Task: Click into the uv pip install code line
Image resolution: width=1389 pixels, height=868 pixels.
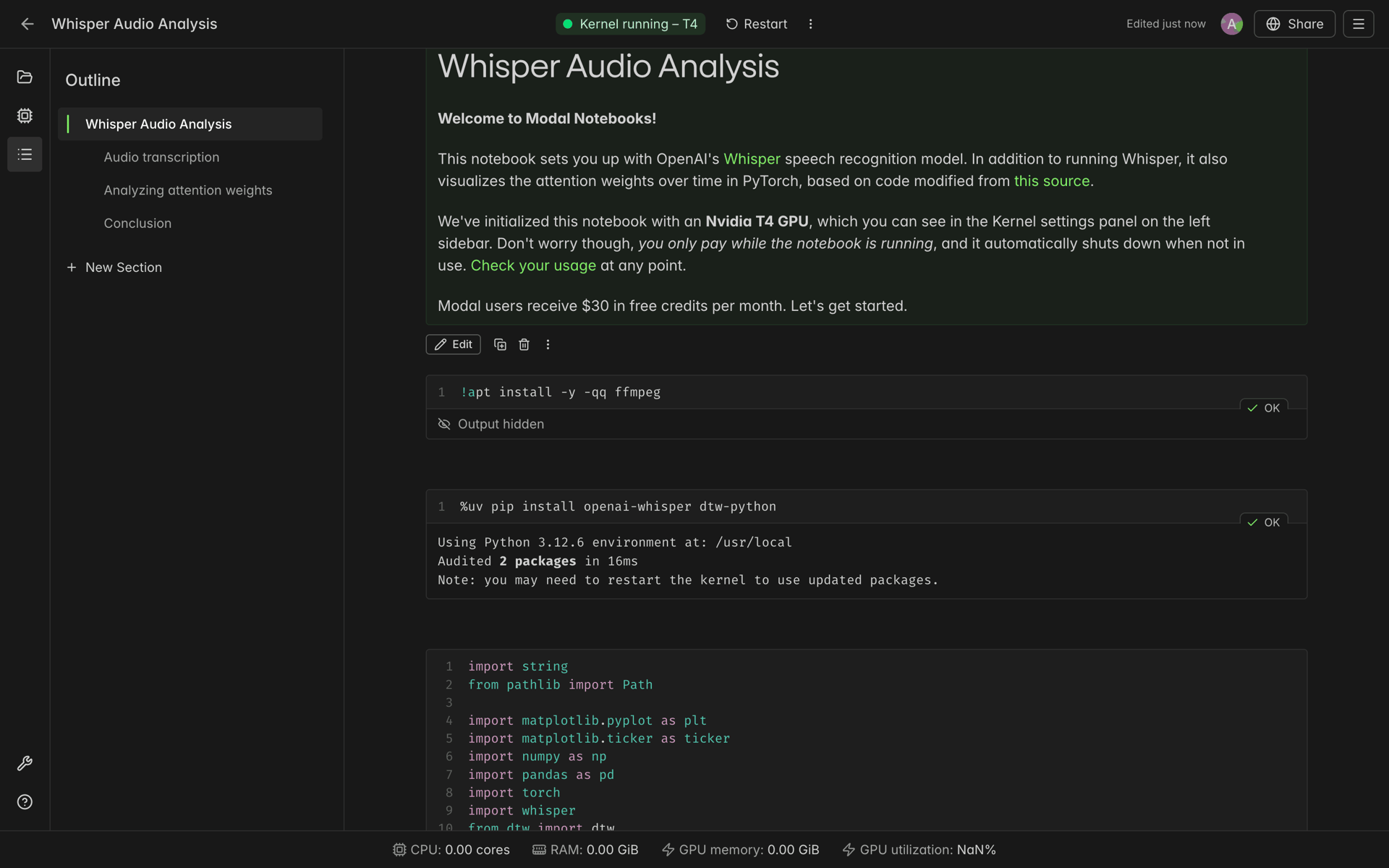Action: [x=618, y=506]
